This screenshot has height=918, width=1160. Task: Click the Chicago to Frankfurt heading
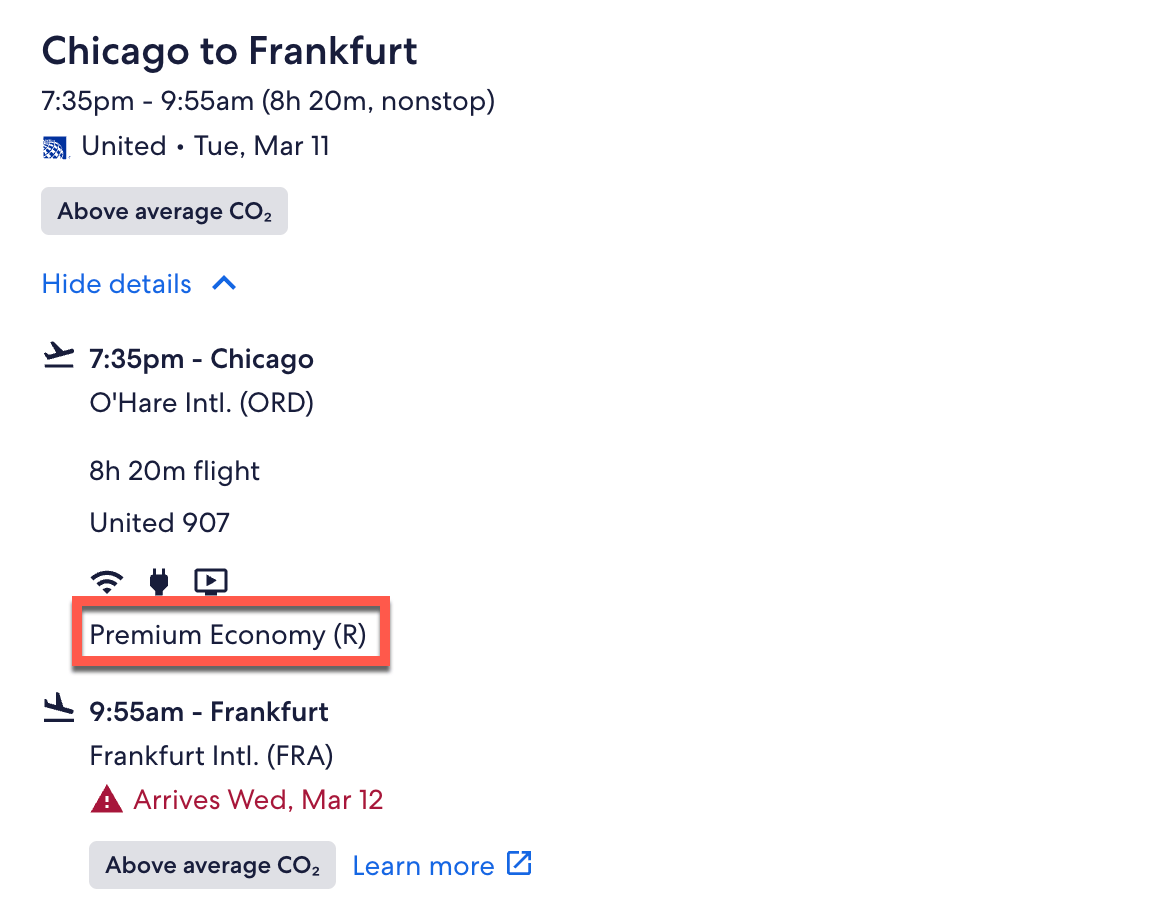229,51
